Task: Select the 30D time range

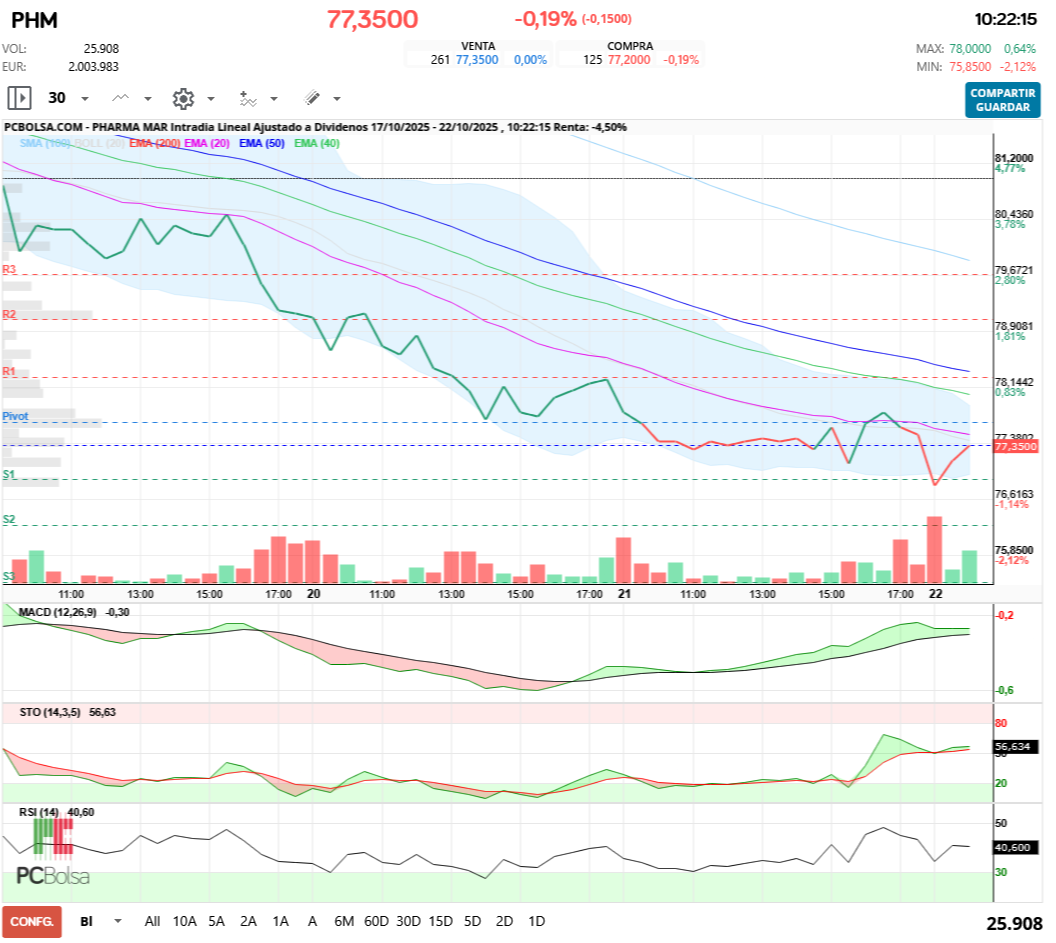Action: click(x=408, y=921)
